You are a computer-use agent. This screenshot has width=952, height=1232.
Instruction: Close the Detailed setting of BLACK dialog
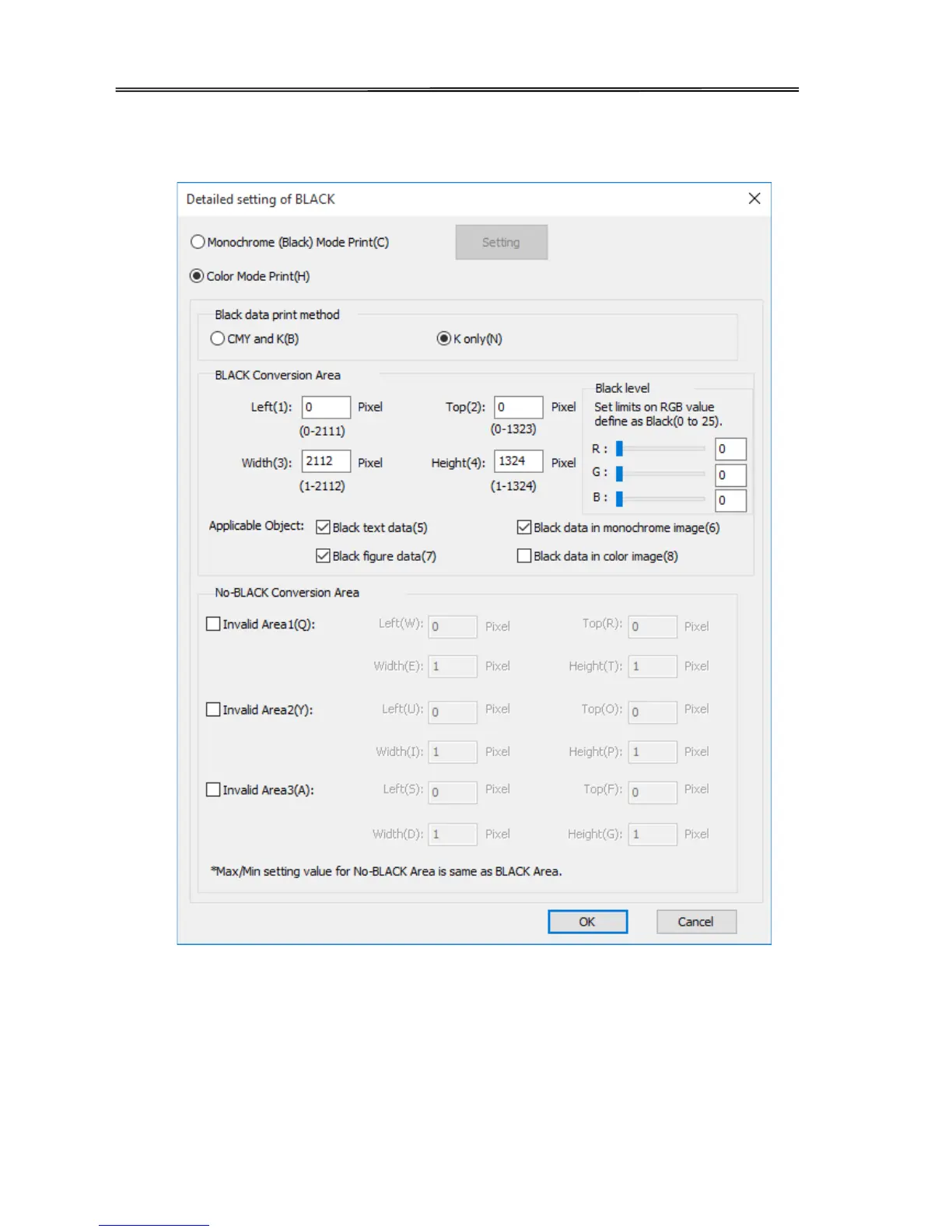[754, 199]
